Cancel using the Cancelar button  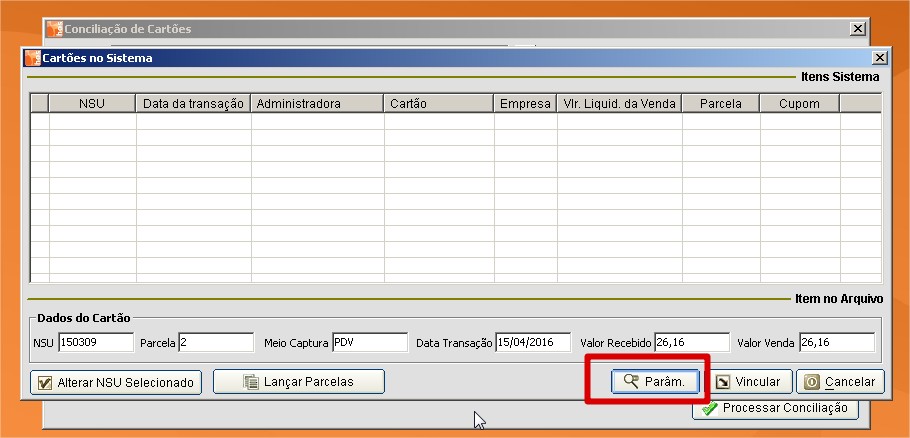point(840,382)
